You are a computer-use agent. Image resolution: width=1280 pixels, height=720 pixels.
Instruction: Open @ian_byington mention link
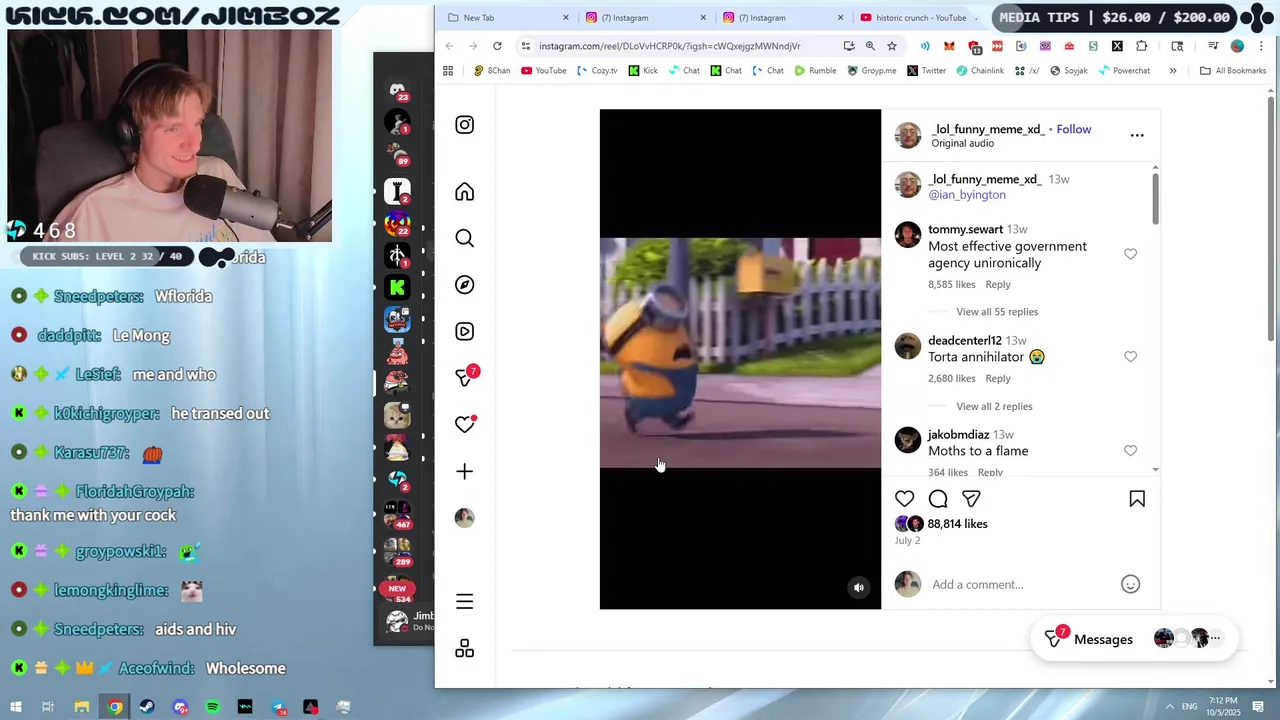[967, 195]
